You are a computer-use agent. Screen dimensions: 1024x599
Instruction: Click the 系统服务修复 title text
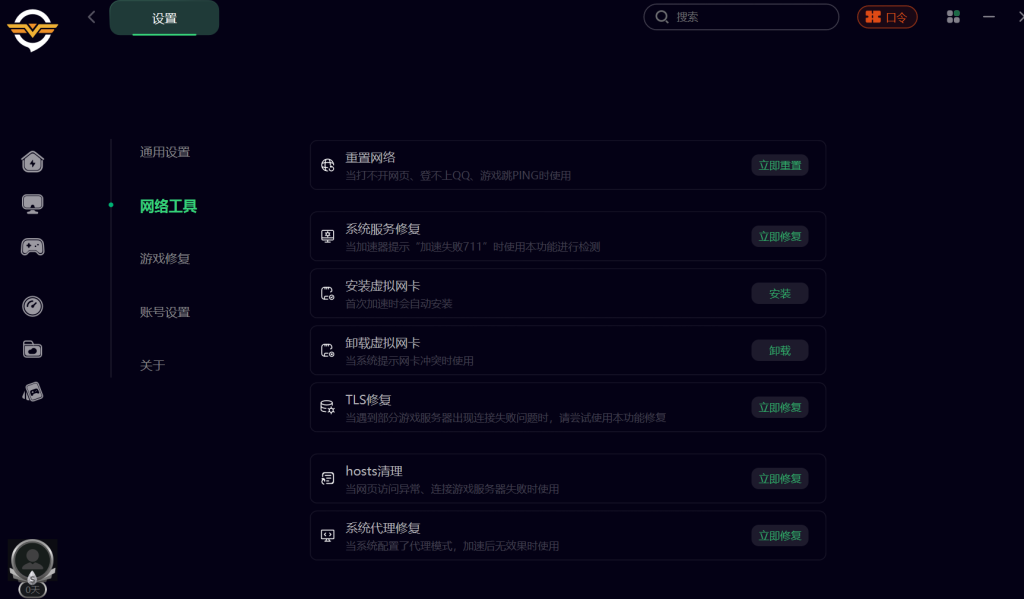pos(383,229)
